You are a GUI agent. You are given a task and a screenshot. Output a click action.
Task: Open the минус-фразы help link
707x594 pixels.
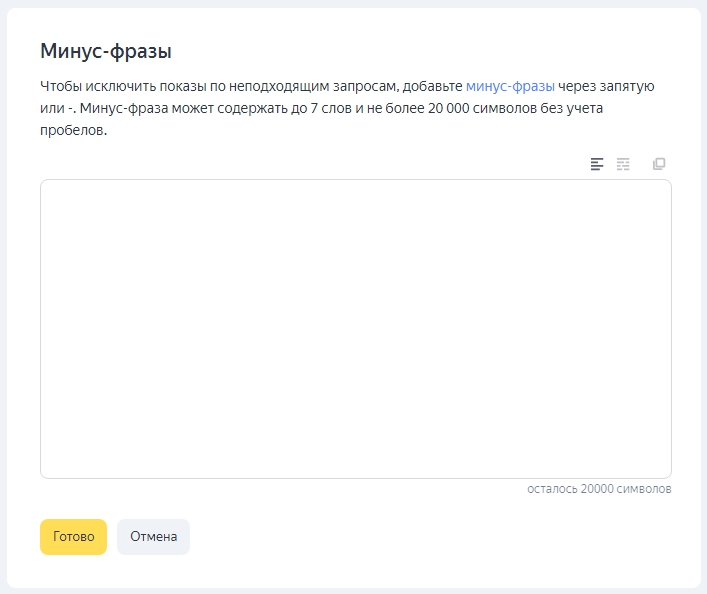[510, 86]
